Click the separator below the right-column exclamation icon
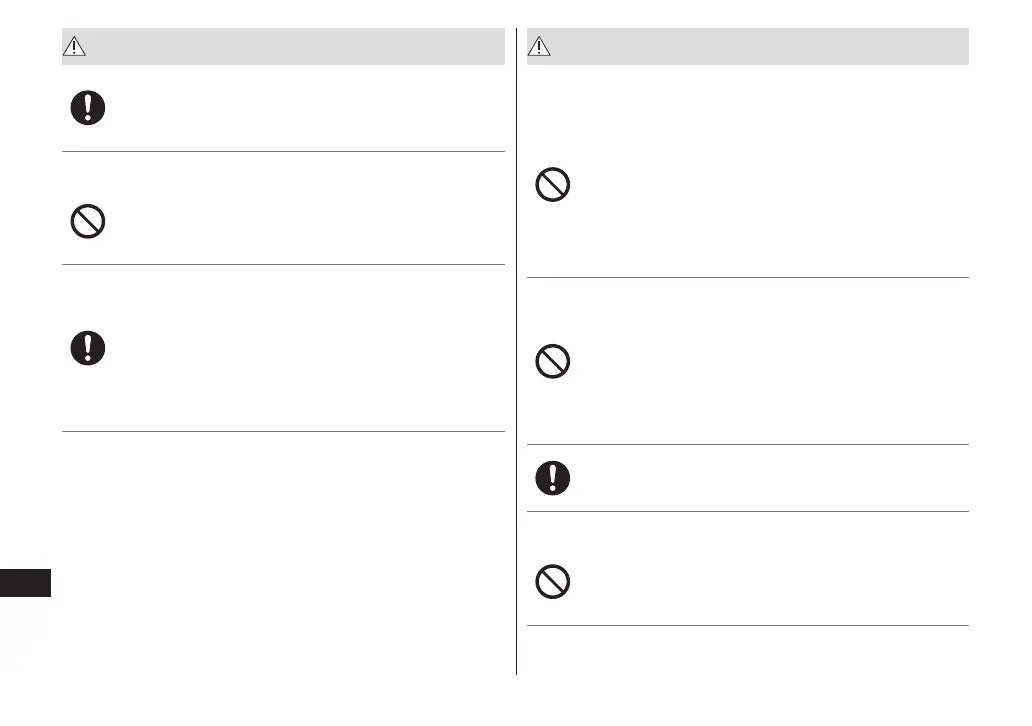 tap(748, 512)
